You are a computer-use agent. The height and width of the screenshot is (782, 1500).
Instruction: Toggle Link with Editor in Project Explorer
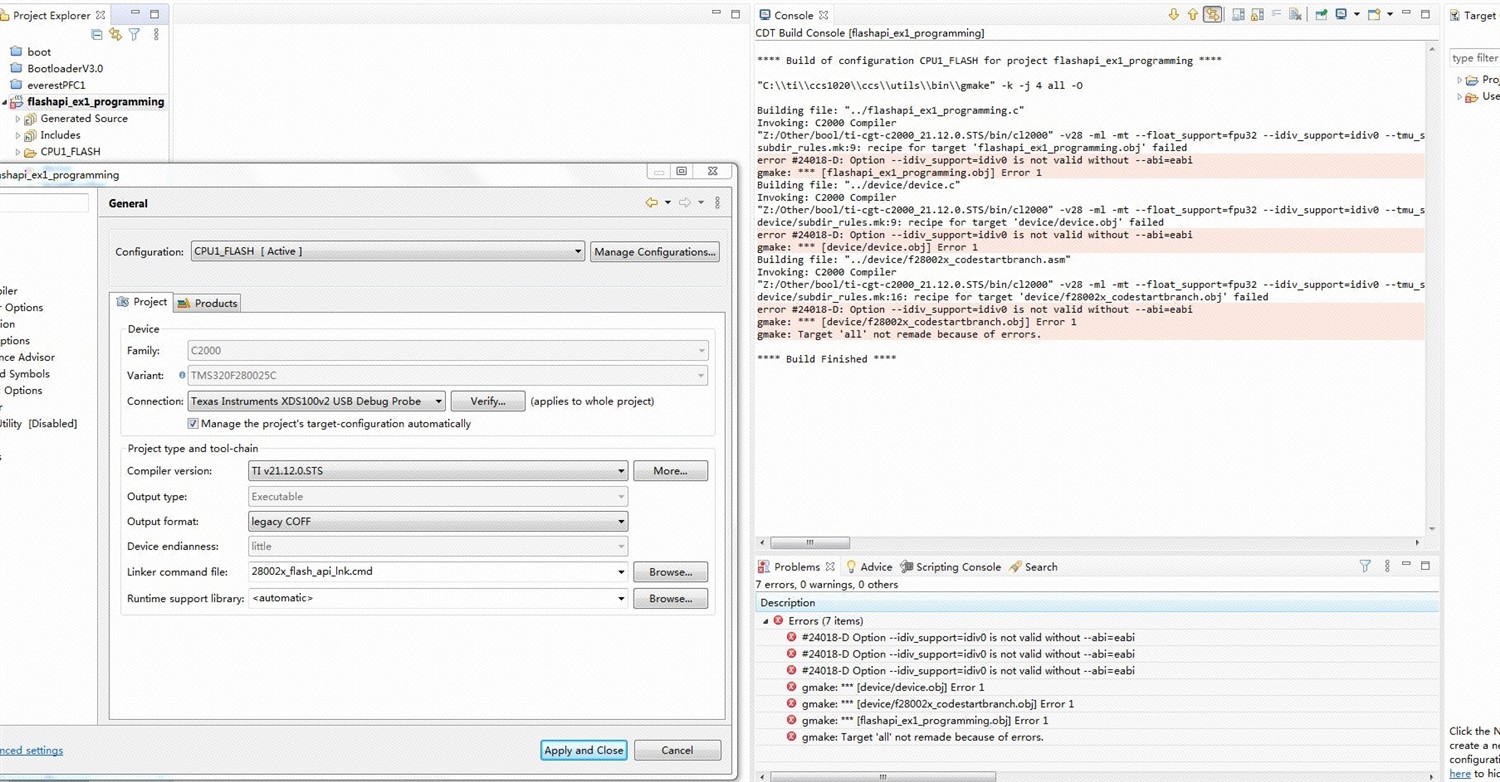tap(115, 34)
